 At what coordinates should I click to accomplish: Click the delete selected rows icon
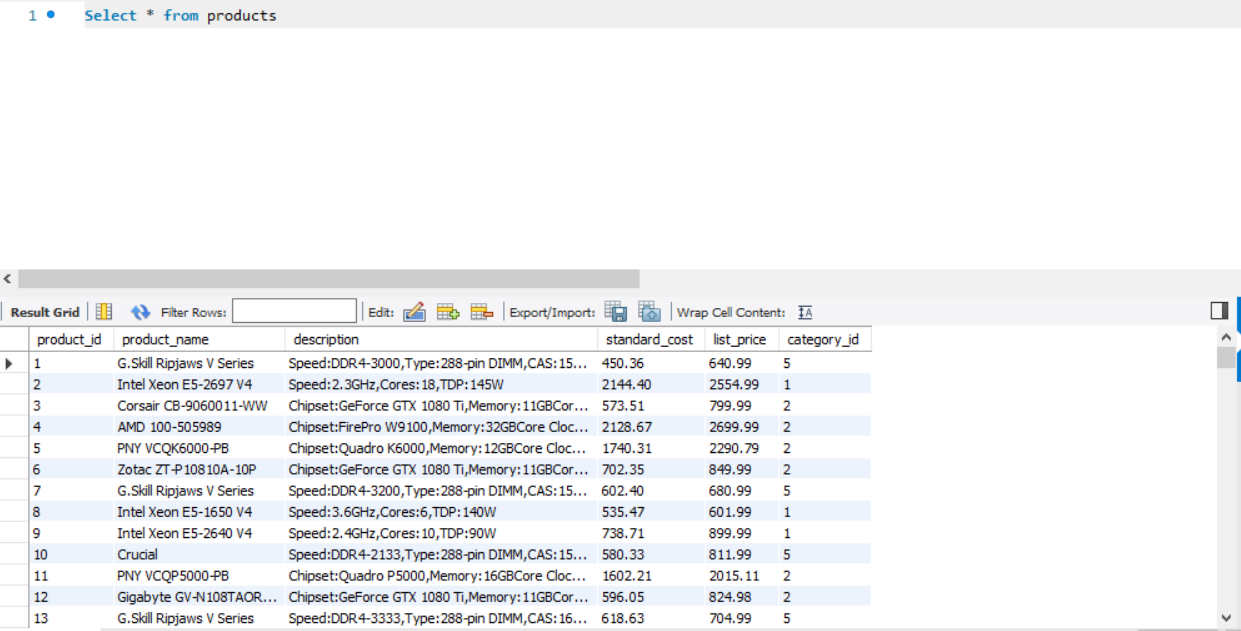[x=482, y=312]
